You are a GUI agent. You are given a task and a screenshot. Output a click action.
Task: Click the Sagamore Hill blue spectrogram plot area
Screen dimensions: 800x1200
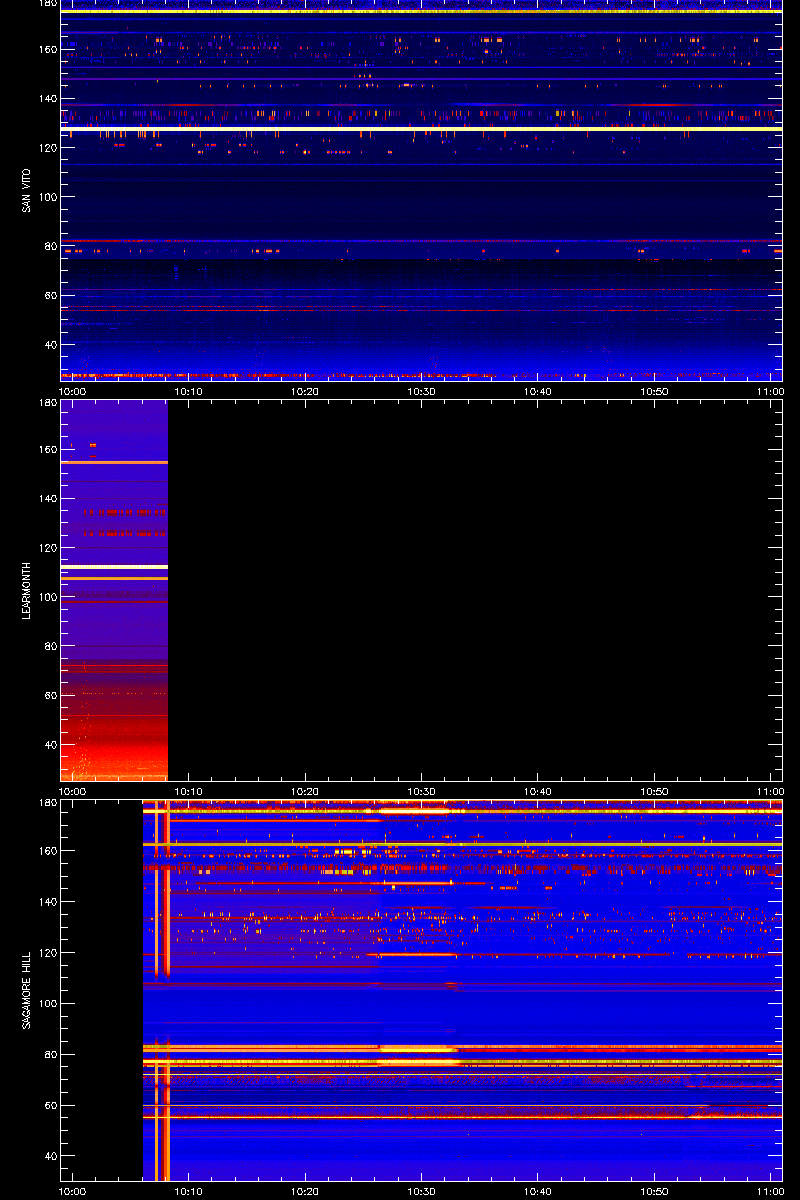coord(462,990)
